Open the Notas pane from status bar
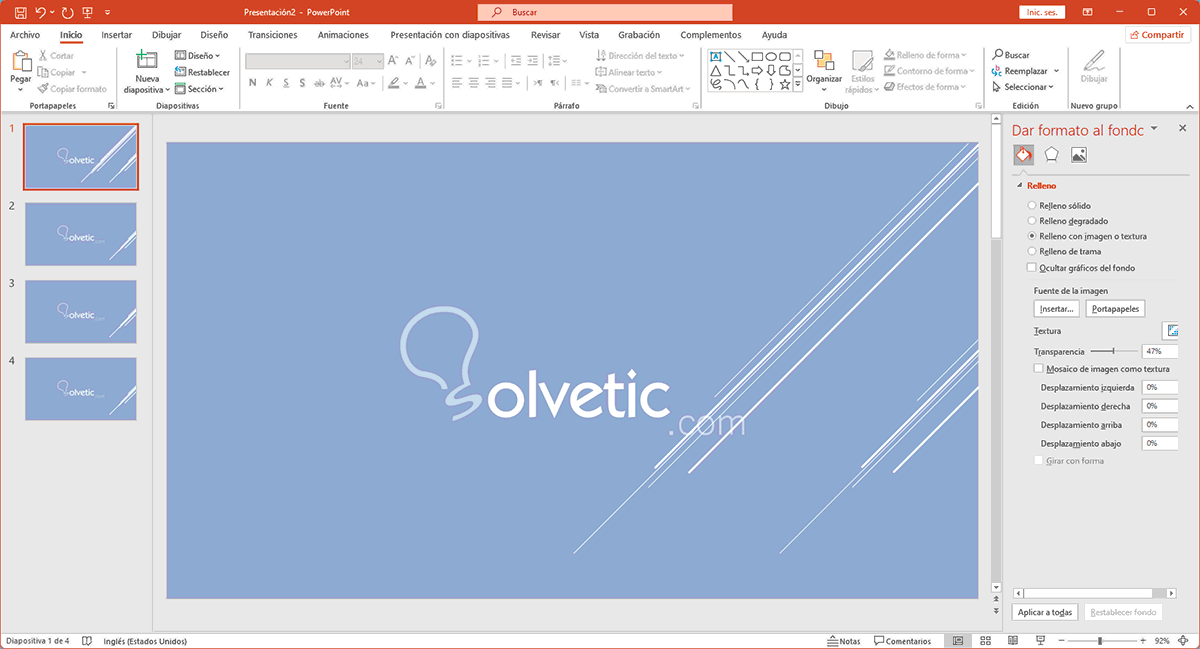Viewport: 1200px width, 649px height. 845,641
